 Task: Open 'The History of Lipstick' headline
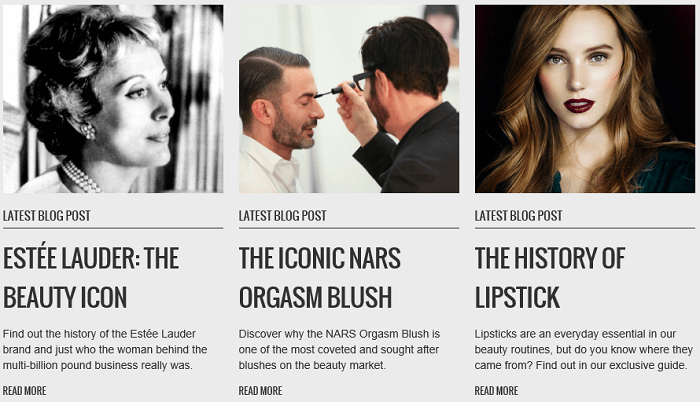click(x=550, y=278)
